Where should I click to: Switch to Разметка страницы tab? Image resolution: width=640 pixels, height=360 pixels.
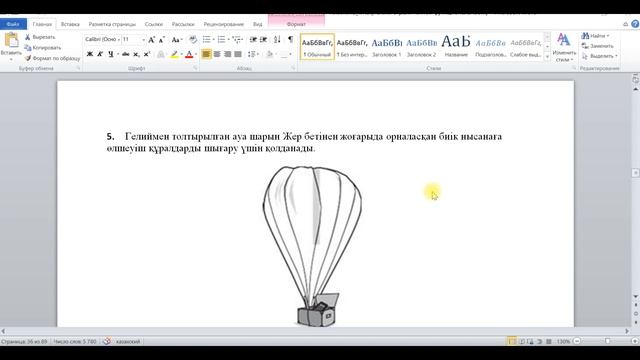(112, 24)
